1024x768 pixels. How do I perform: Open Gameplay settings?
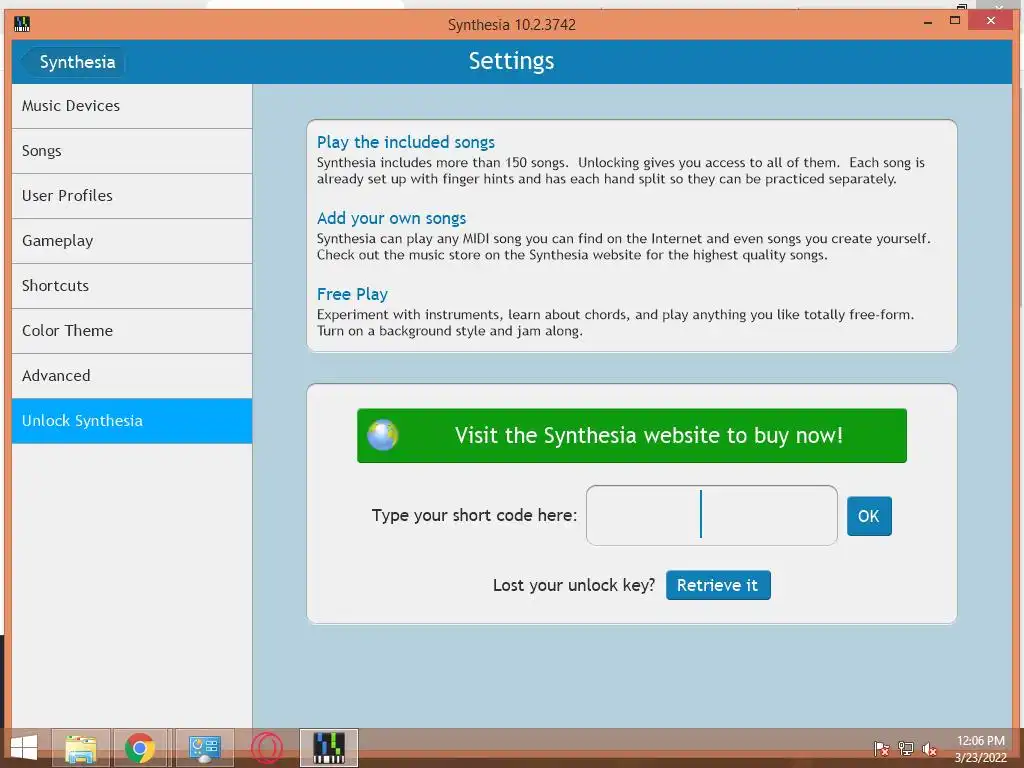132,241
